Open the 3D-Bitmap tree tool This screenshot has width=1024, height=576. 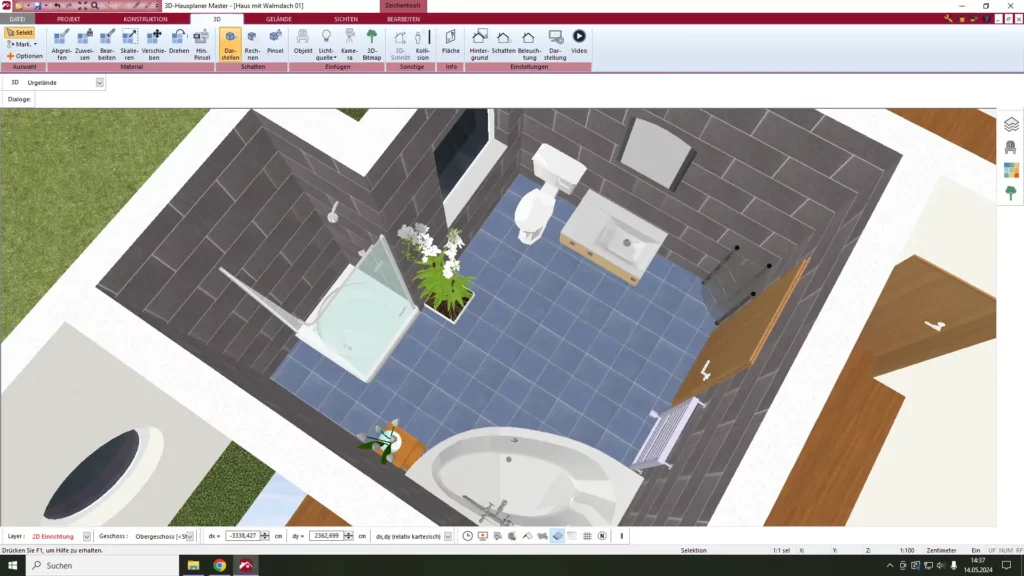coord(372,45)
